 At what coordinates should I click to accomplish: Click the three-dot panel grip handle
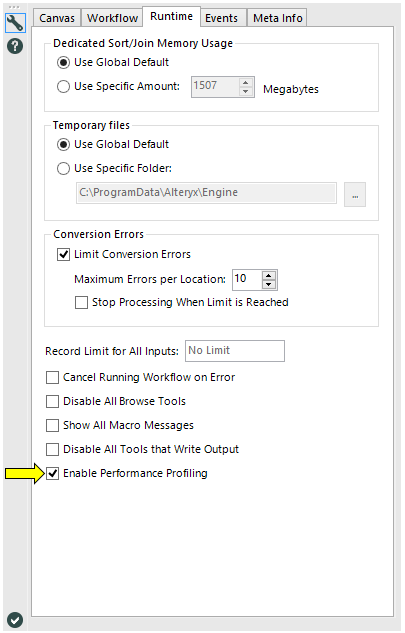pyautogui.click(x=14, y=7)
